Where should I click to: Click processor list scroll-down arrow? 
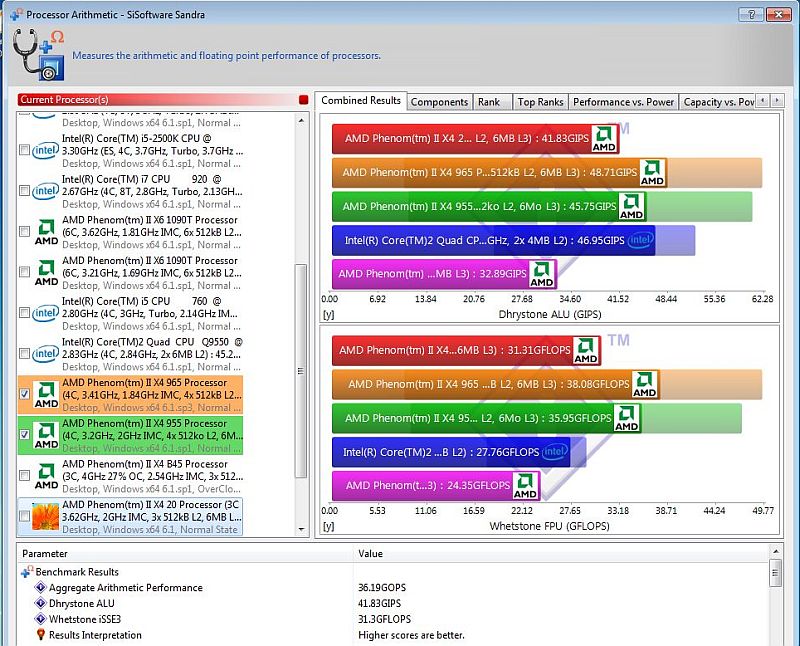301,529
